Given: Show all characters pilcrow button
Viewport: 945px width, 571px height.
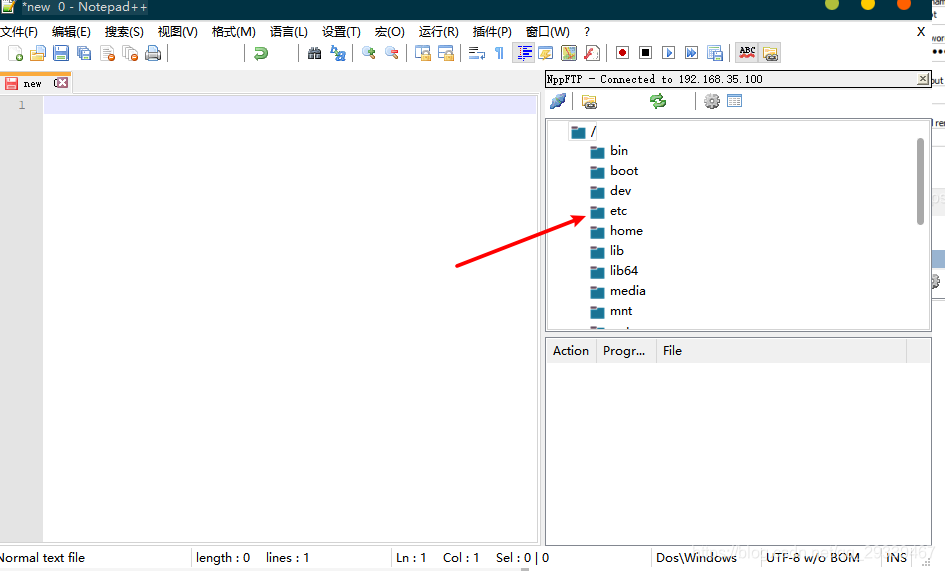Looking at the screenshot, I should click(x=499, y=53).
